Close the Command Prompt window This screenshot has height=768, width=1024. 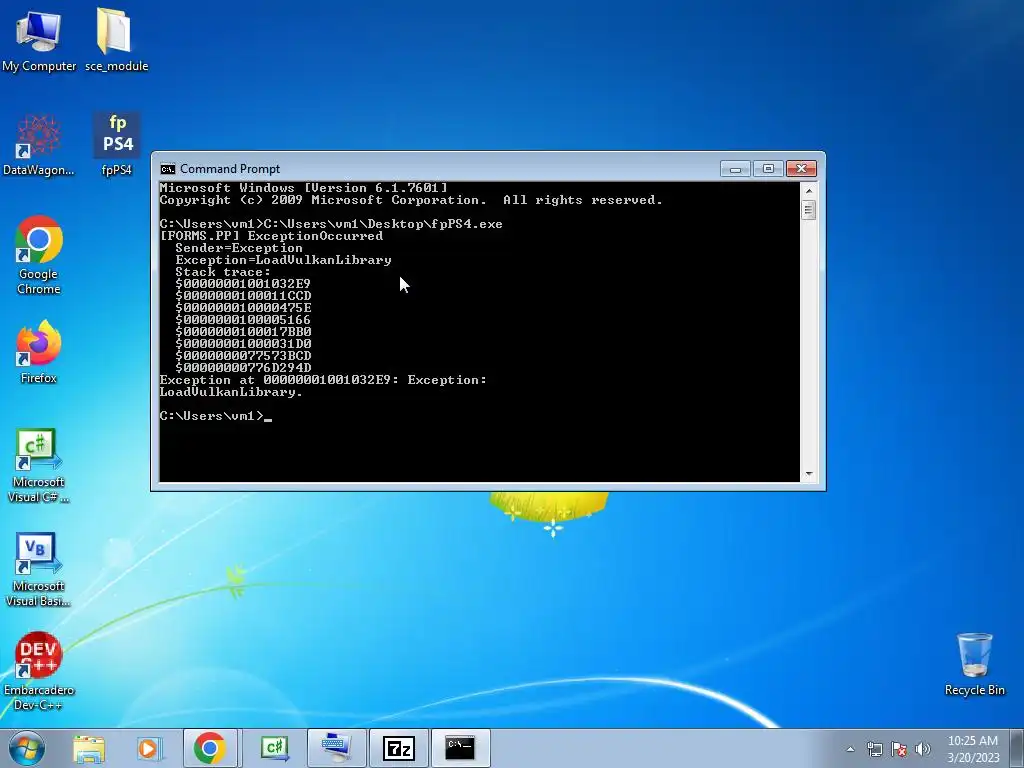pos(801,169)
